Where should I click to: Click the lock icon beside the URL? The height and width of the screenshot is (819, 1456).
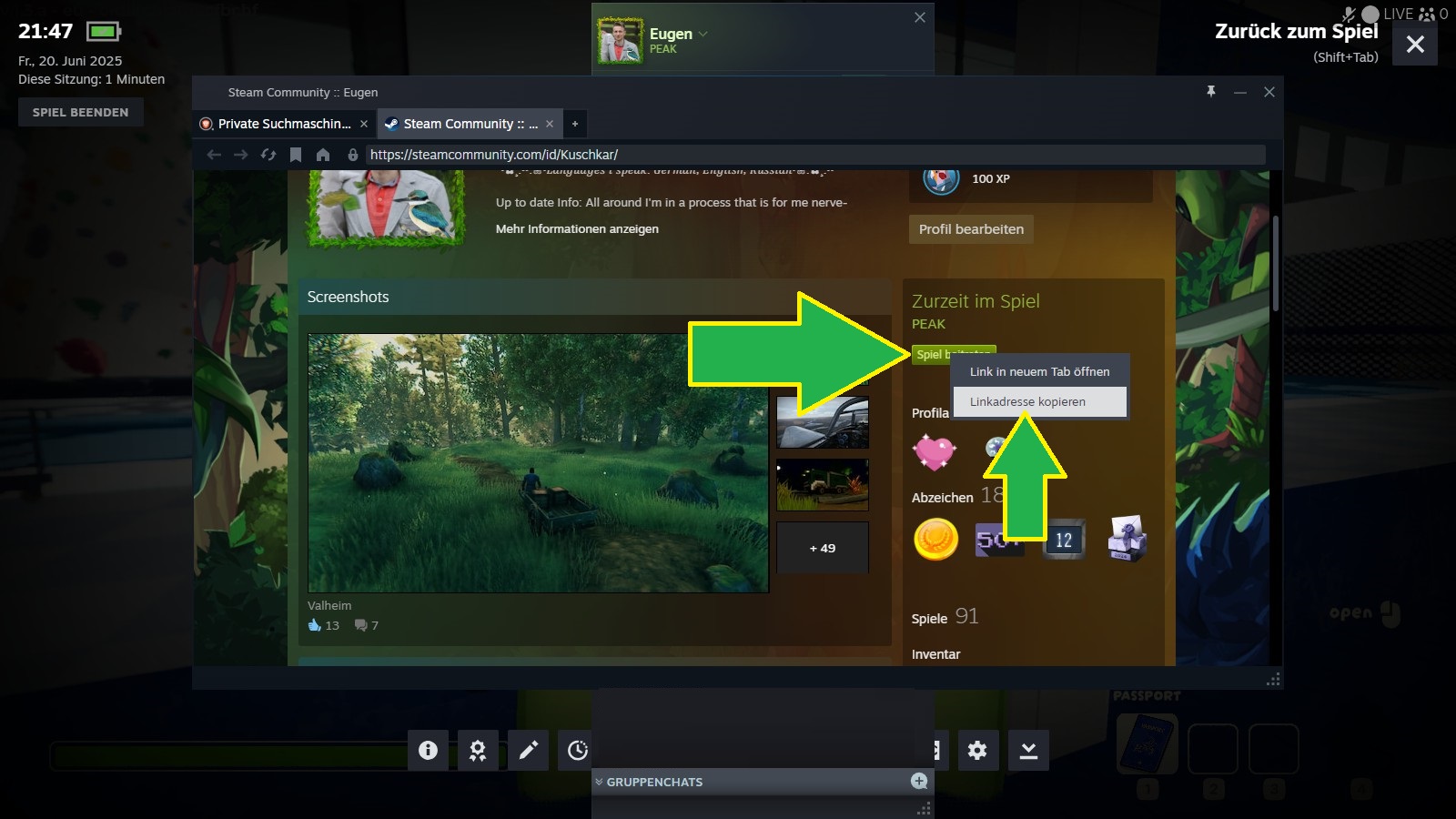coord(353,155)
